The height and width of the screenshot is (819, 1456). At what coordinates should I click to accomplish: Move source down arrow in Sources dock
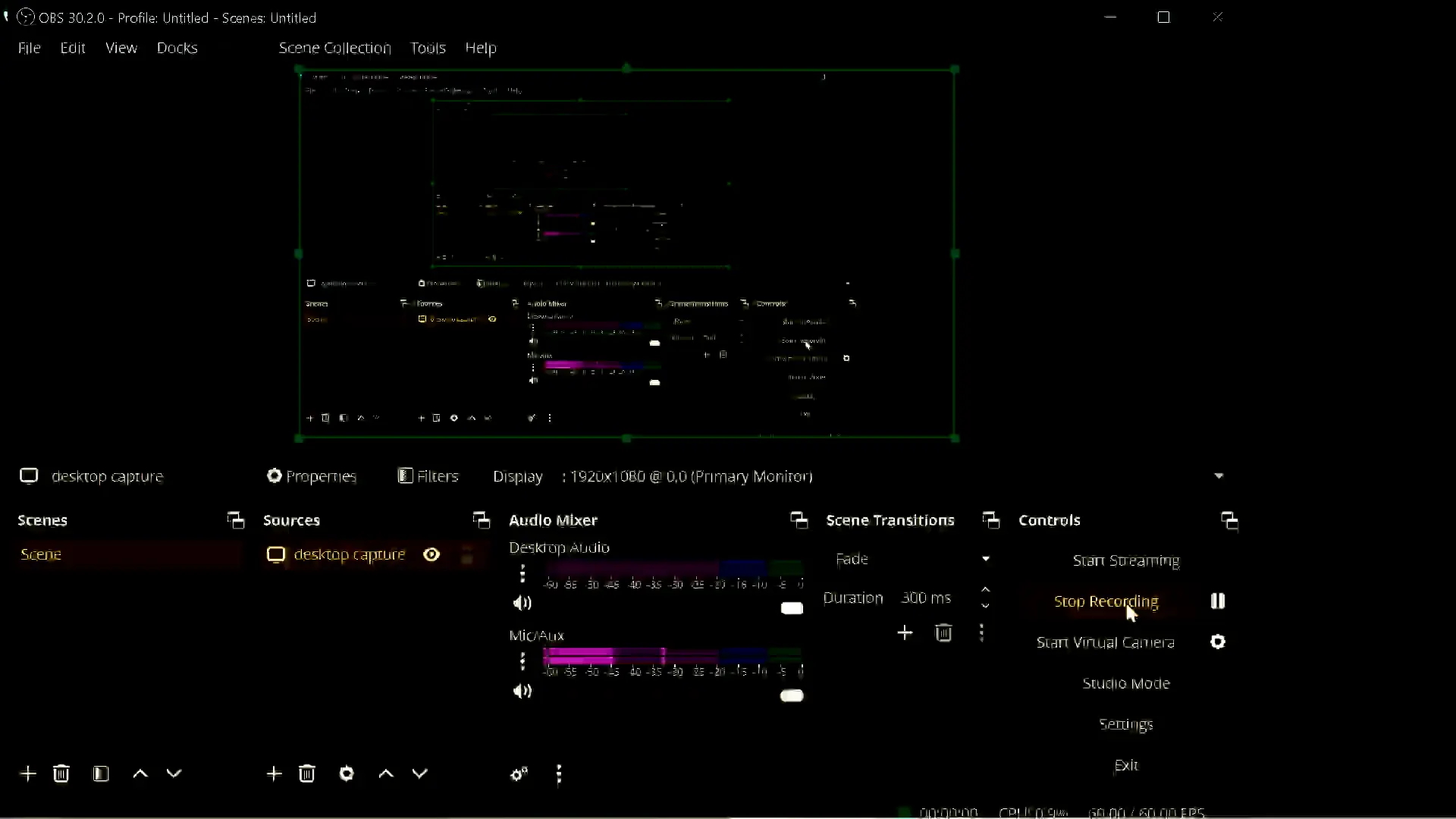(x=420, y=773)
